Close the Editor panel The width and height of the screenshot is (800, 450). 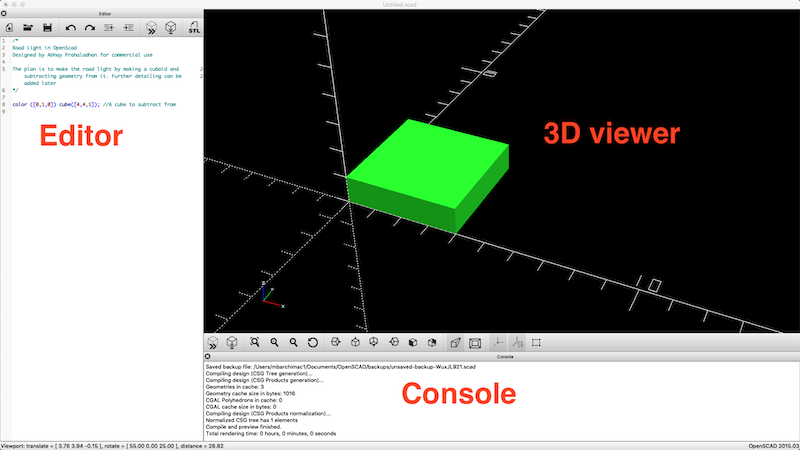pyautogui.click(x=4, y=13)
